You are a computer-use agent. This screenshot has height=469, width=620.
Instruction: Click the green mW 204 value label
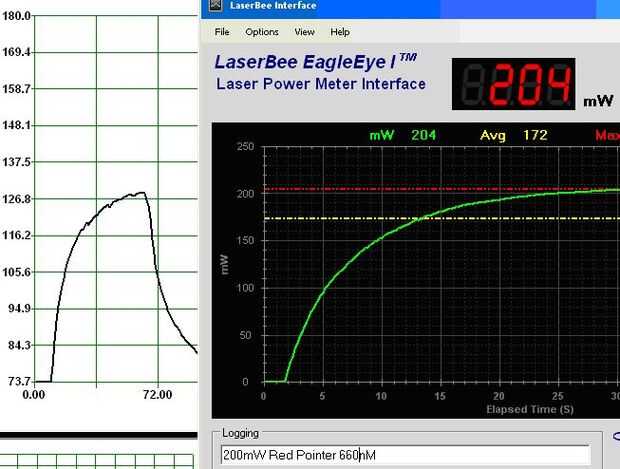(403, 136)
